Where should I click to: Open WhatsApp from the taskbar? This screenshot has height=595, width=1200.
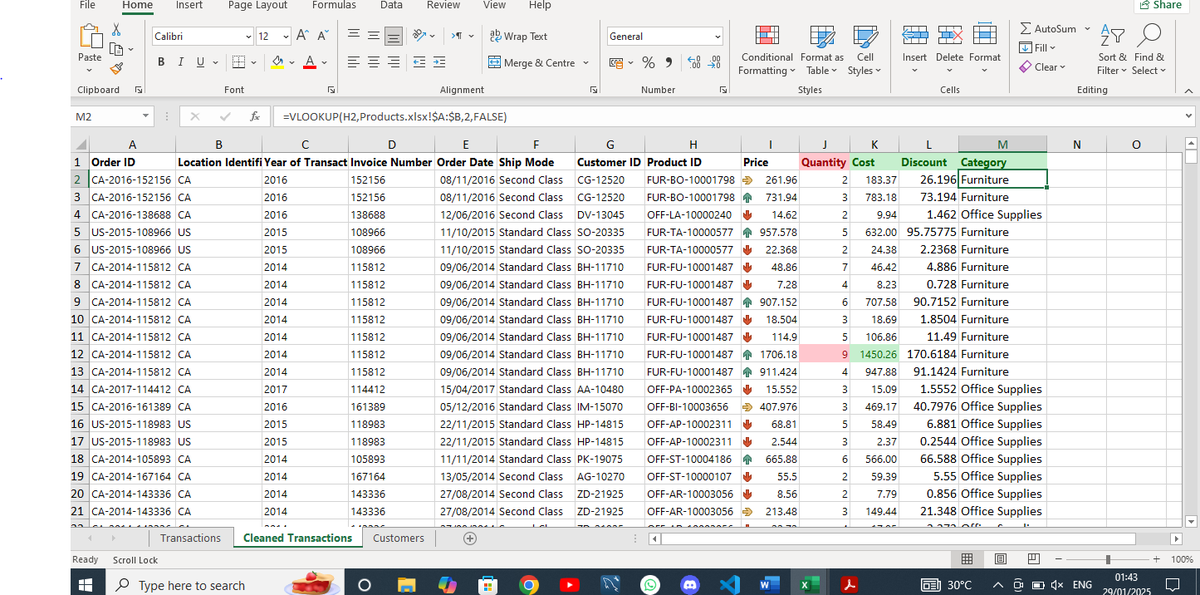tap(649, 585)
